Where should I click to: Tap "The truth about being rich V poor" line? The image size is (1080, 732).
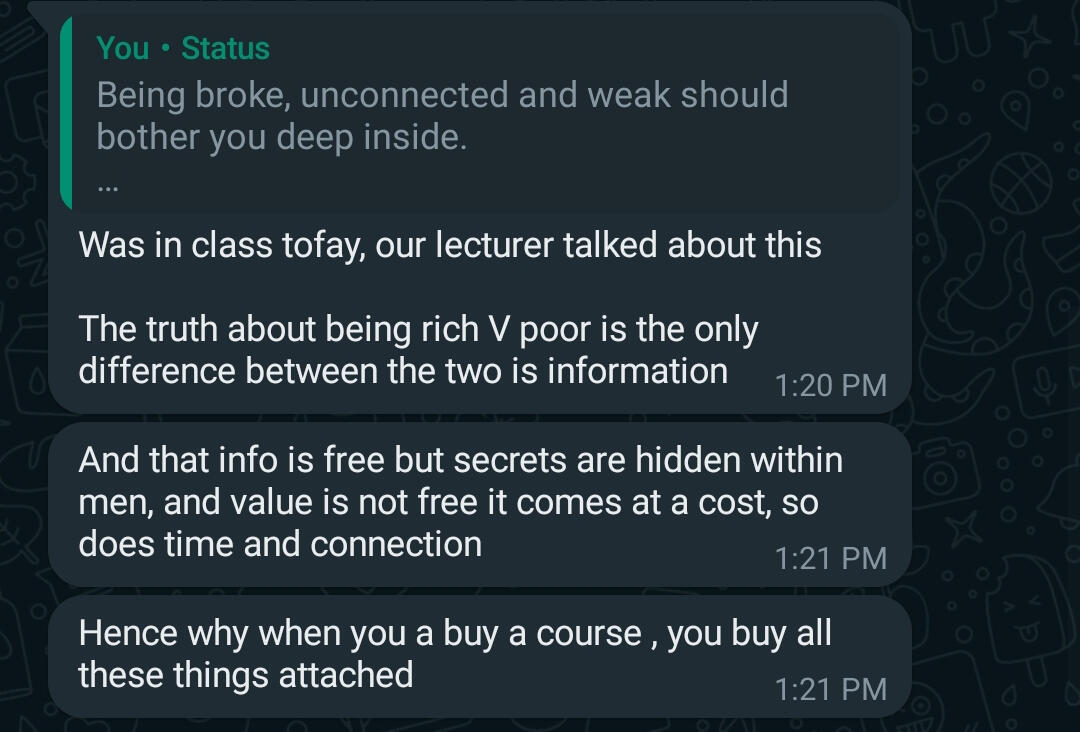418,329
